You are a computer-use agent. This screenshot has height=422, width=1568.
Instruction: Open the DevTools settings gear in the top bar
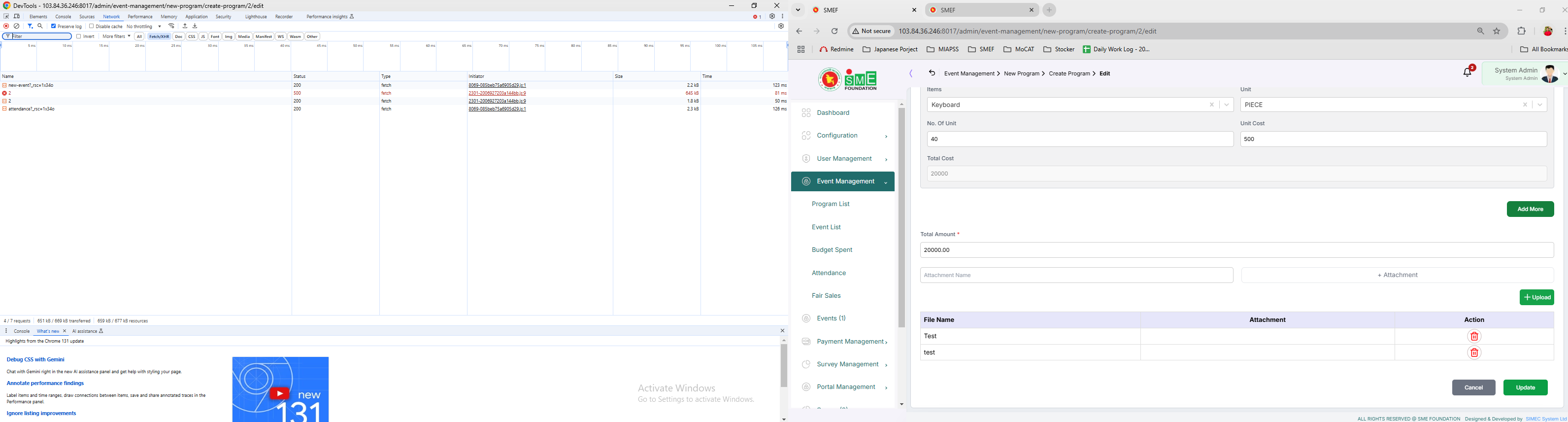coord(772,16)
